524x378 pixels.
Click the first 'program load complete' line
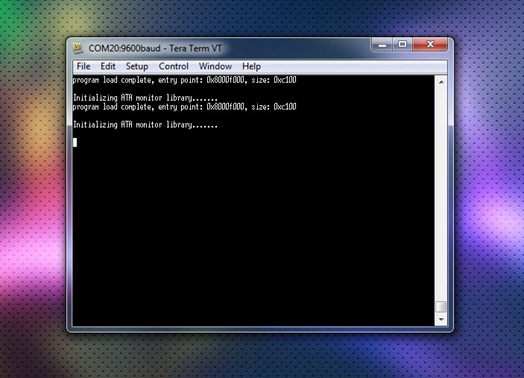tap(184, 80)
